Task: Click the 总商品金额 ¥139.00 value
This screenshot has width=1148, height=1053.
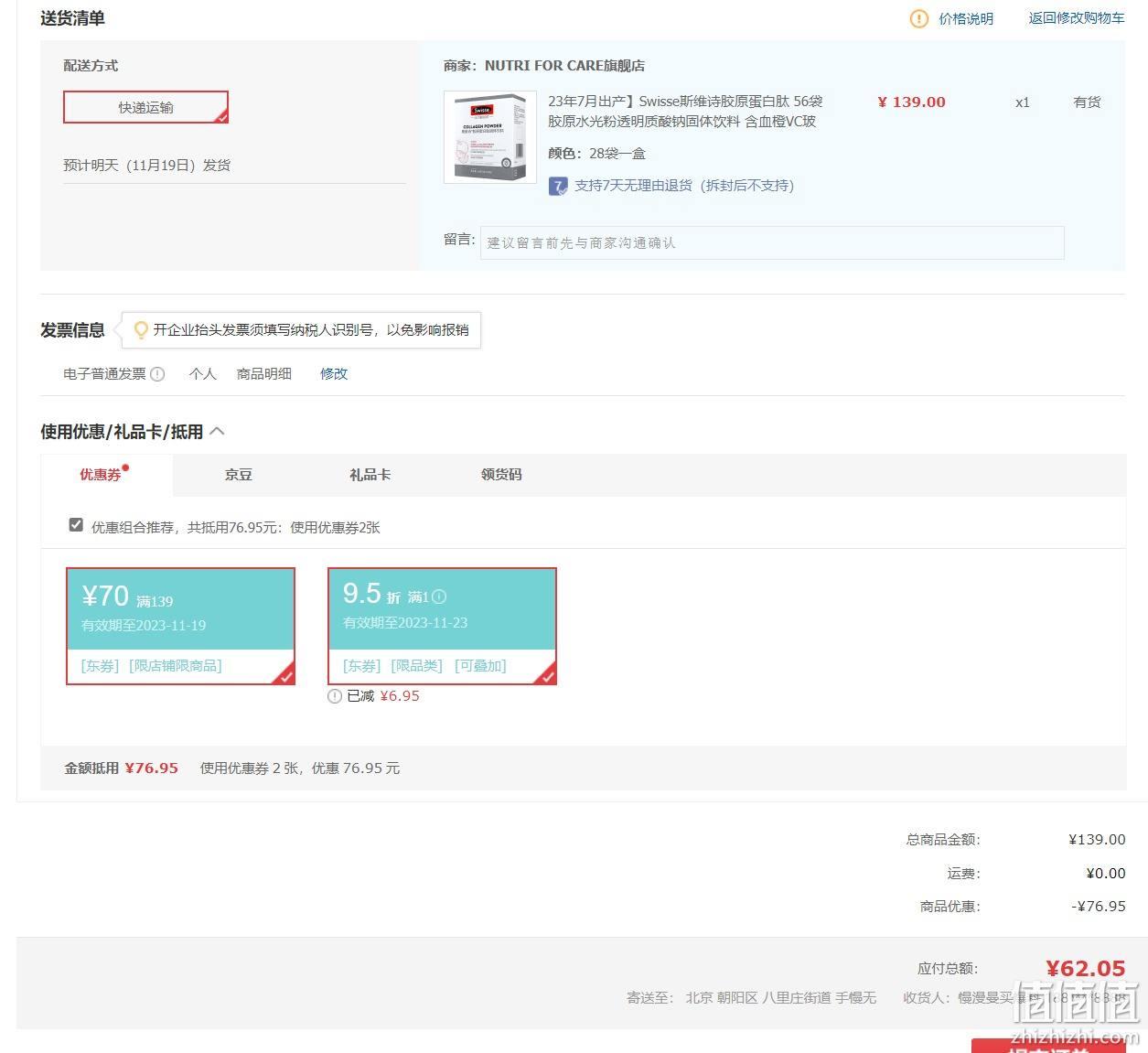Action: click(1097, 839)
